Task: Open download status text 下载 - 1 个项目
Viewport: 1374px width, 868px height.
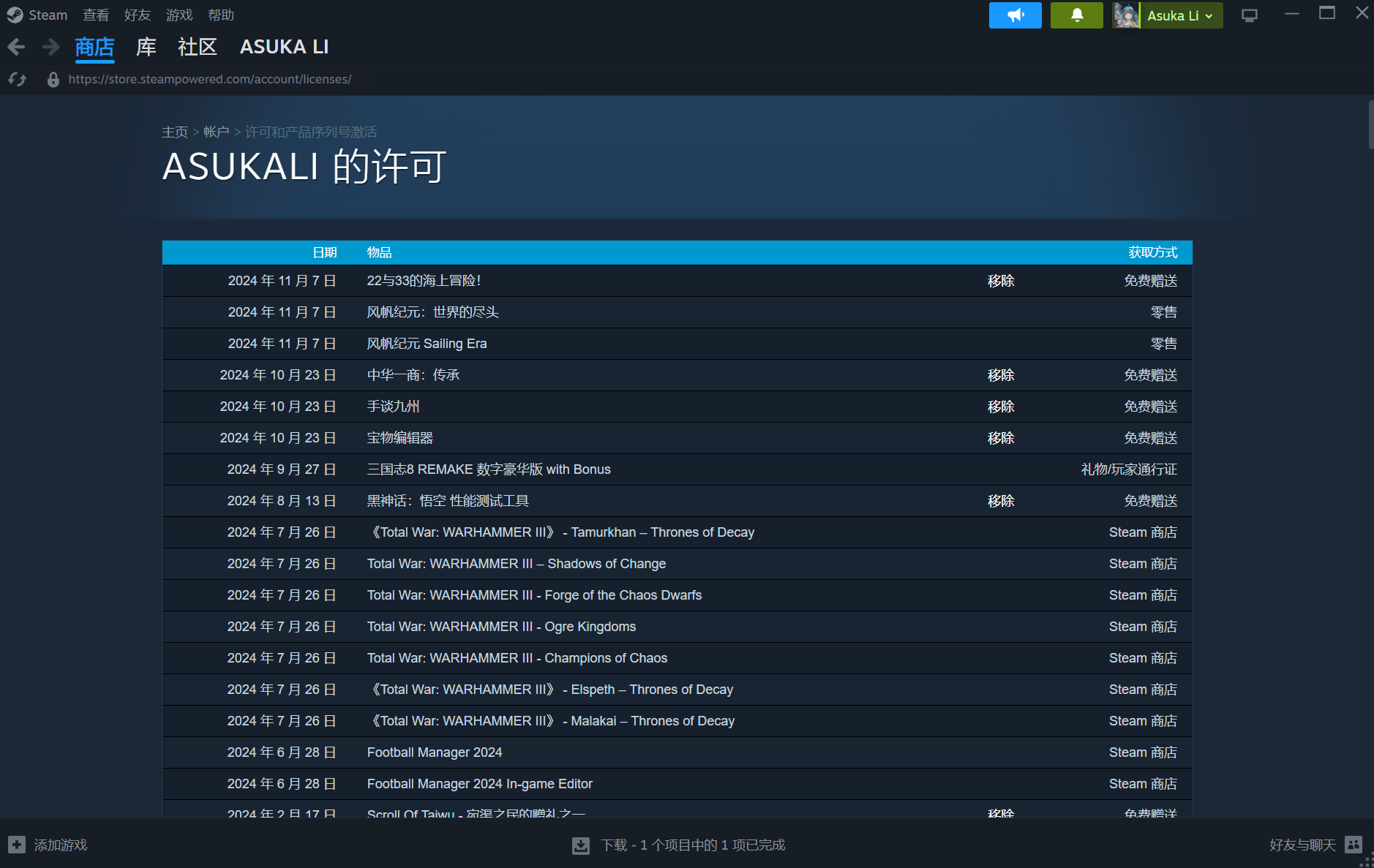Action: pyautogui.click(x=693, y=845)
